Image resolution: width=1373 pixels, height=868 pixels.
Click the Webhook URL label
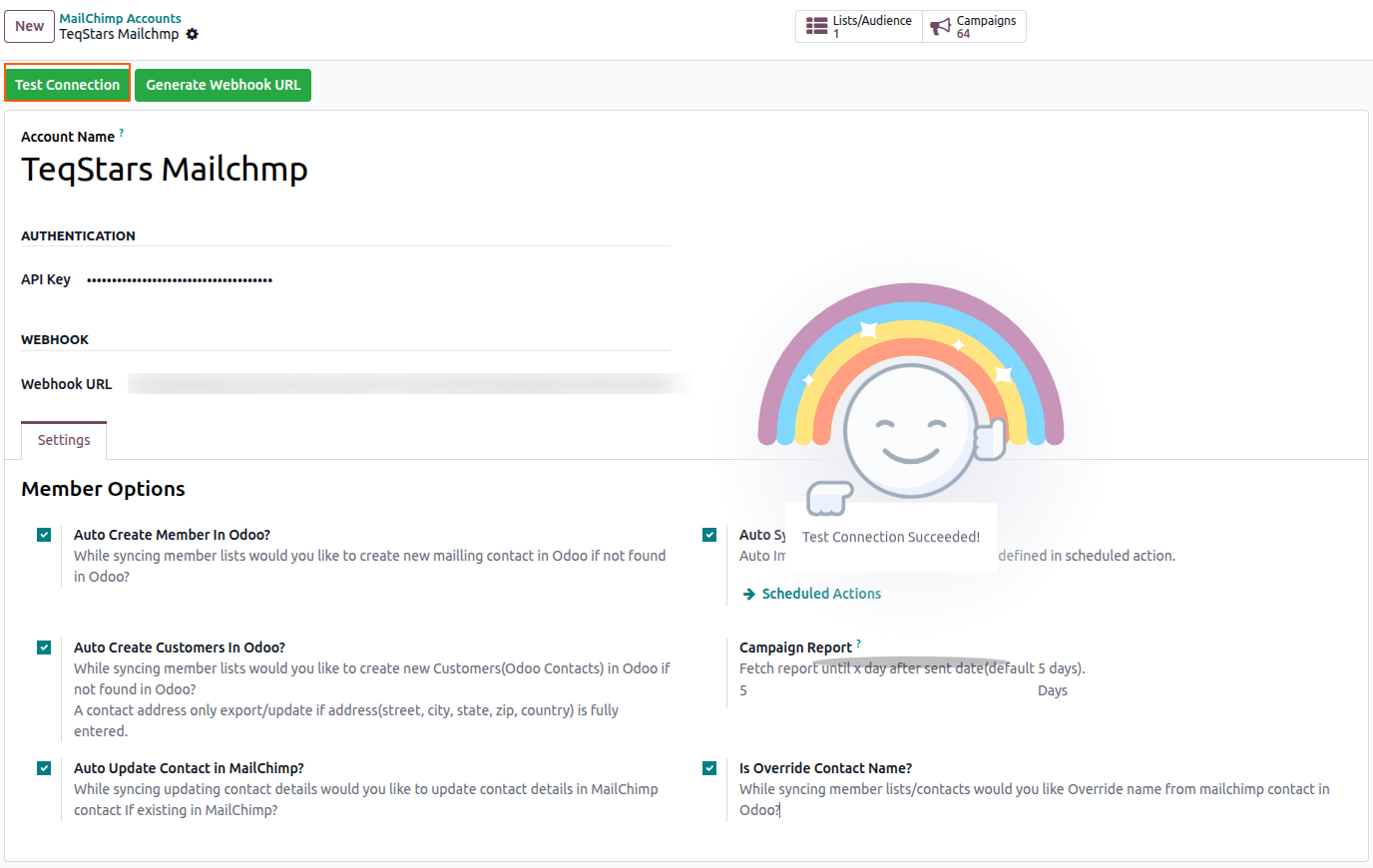66,384
